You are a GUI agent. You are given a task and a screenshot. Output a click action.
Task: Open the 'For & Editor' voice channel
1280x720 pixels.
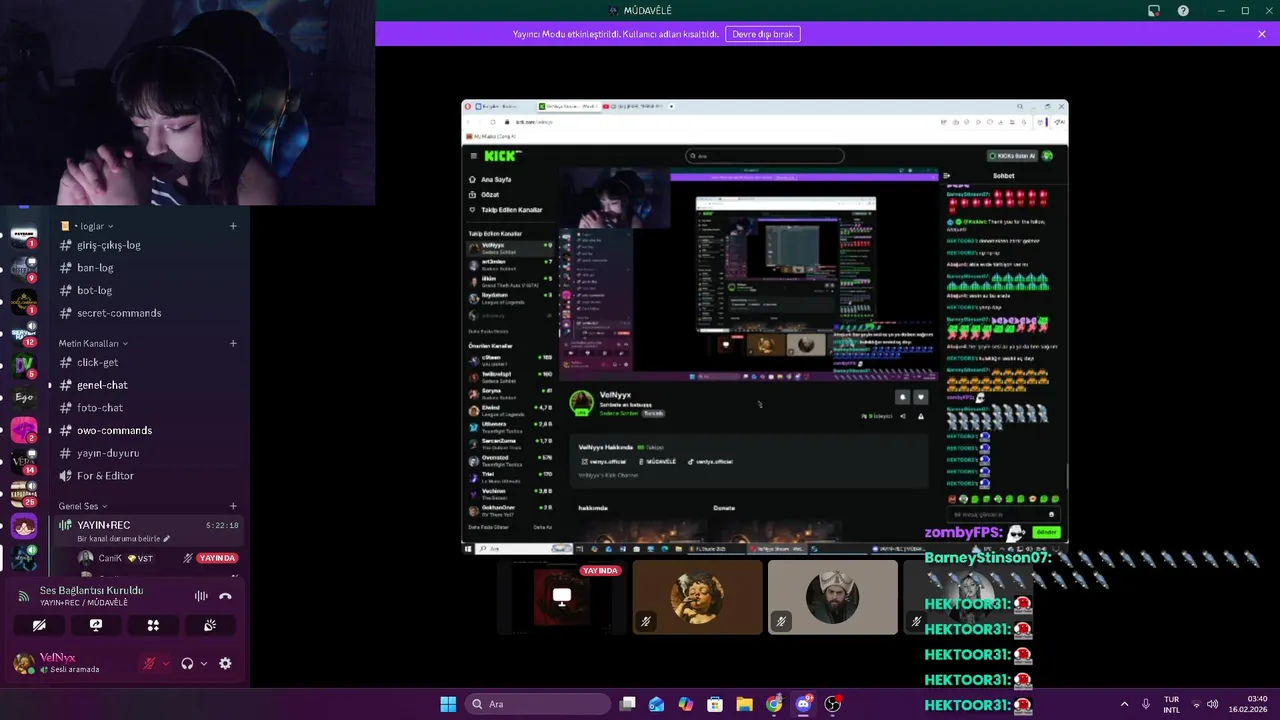(x=148, y=476)
